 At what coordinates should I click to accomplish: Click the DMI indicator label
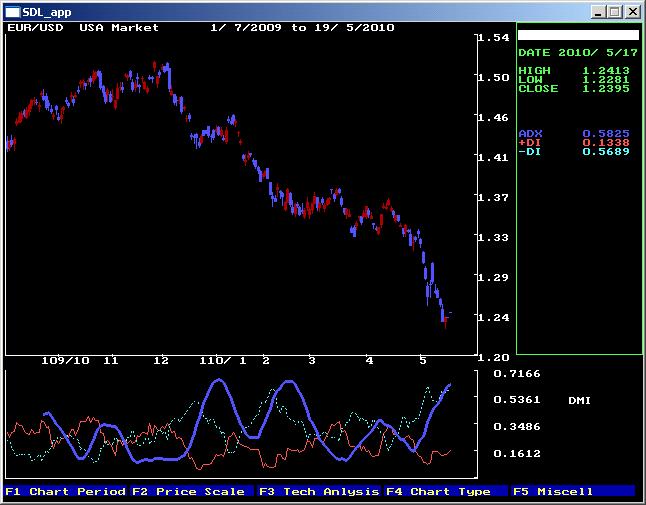tap(579, 400)
